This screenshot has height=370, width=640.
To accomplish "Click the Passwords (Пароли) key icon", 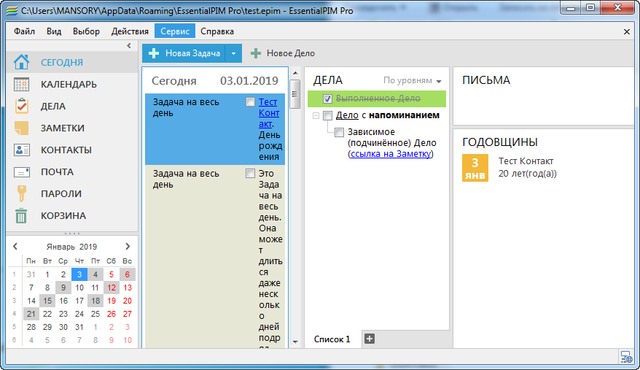I will (x=21, y=193).
